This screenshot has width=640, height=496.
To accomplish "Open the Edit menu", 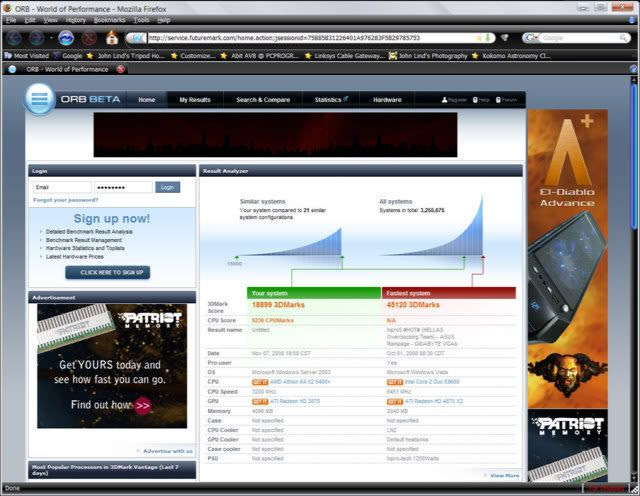I will [30, 20].
